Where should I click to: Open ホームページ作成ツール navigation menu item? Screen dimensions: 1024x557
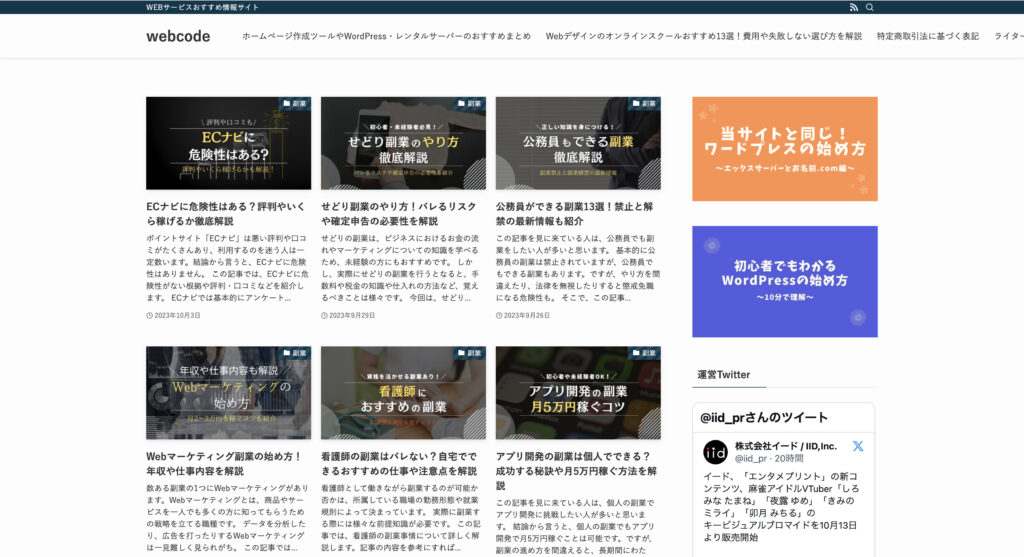(386, 36)
